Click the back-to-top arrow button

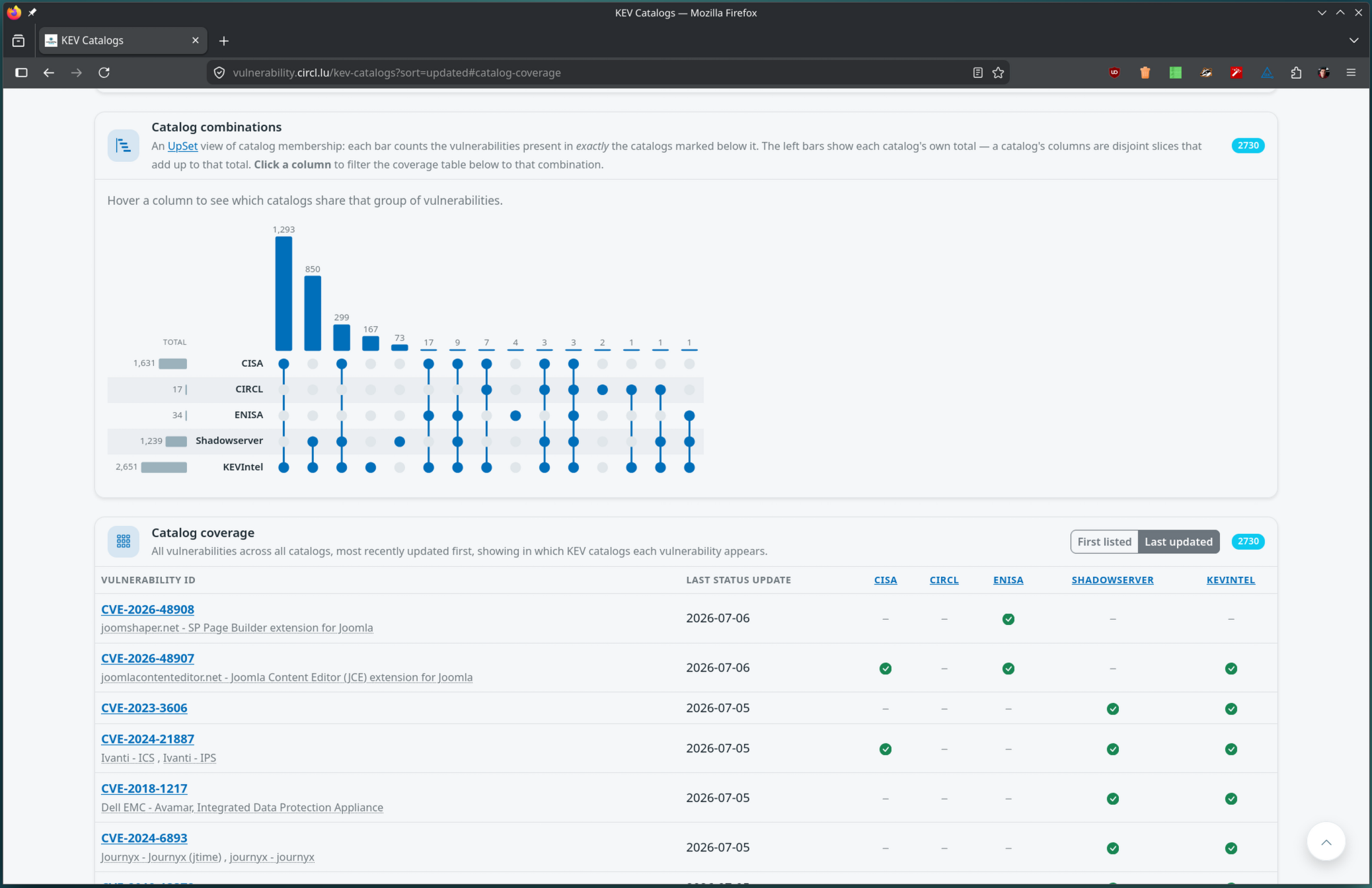tap(1326, 841)
